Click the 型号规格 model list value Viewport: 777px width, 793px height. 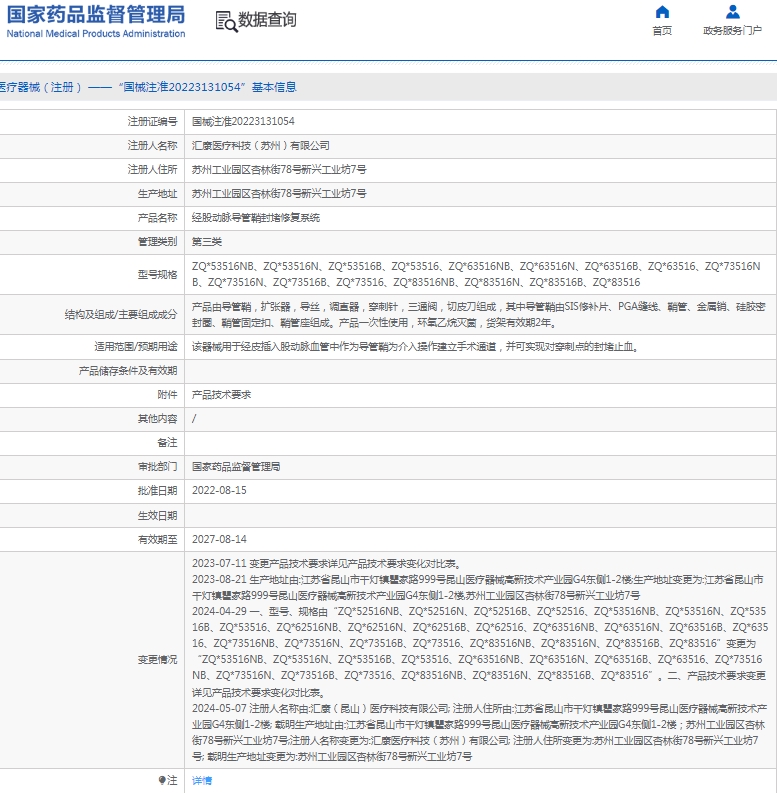tap(476, 274)
